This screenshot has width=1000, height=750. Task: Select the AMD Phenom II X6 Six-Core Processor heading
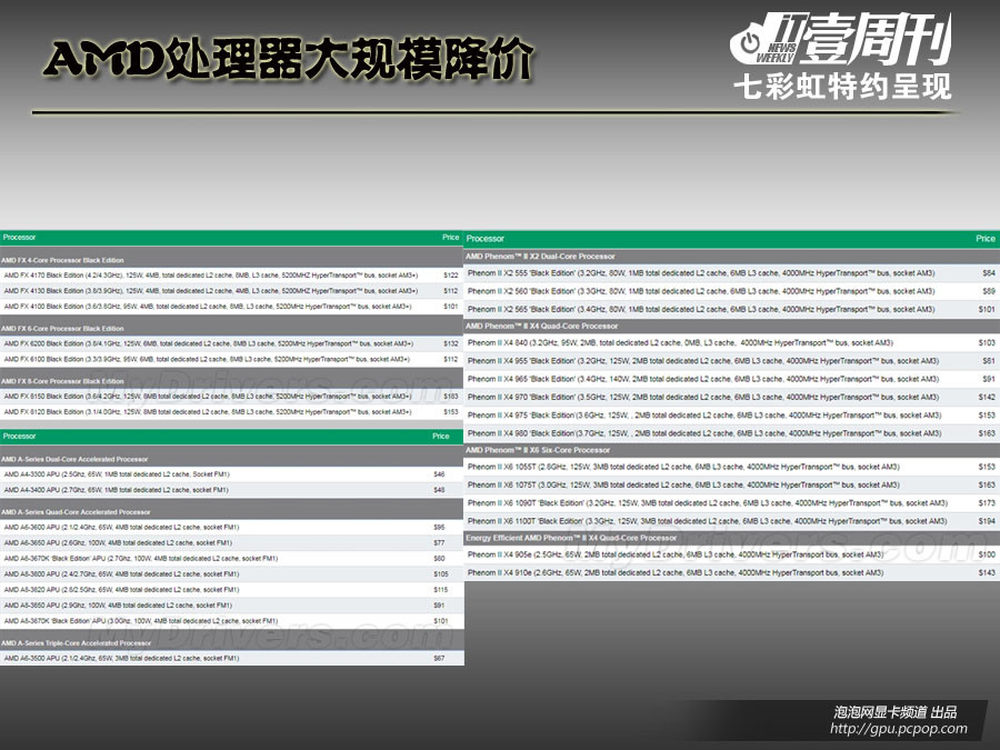coord(732,450)
